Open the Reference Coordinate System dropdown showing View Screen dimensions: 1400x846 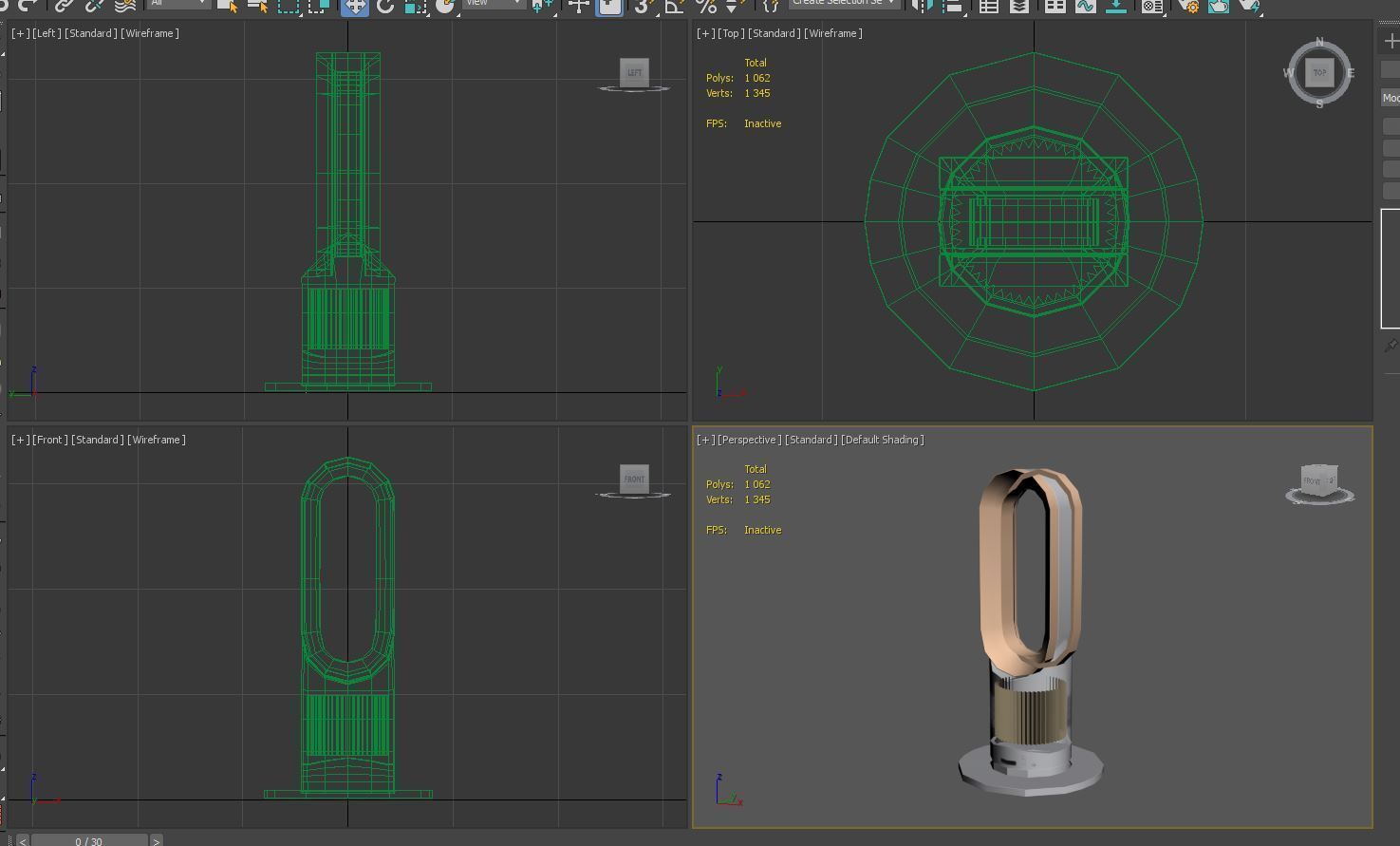point(494,5)
